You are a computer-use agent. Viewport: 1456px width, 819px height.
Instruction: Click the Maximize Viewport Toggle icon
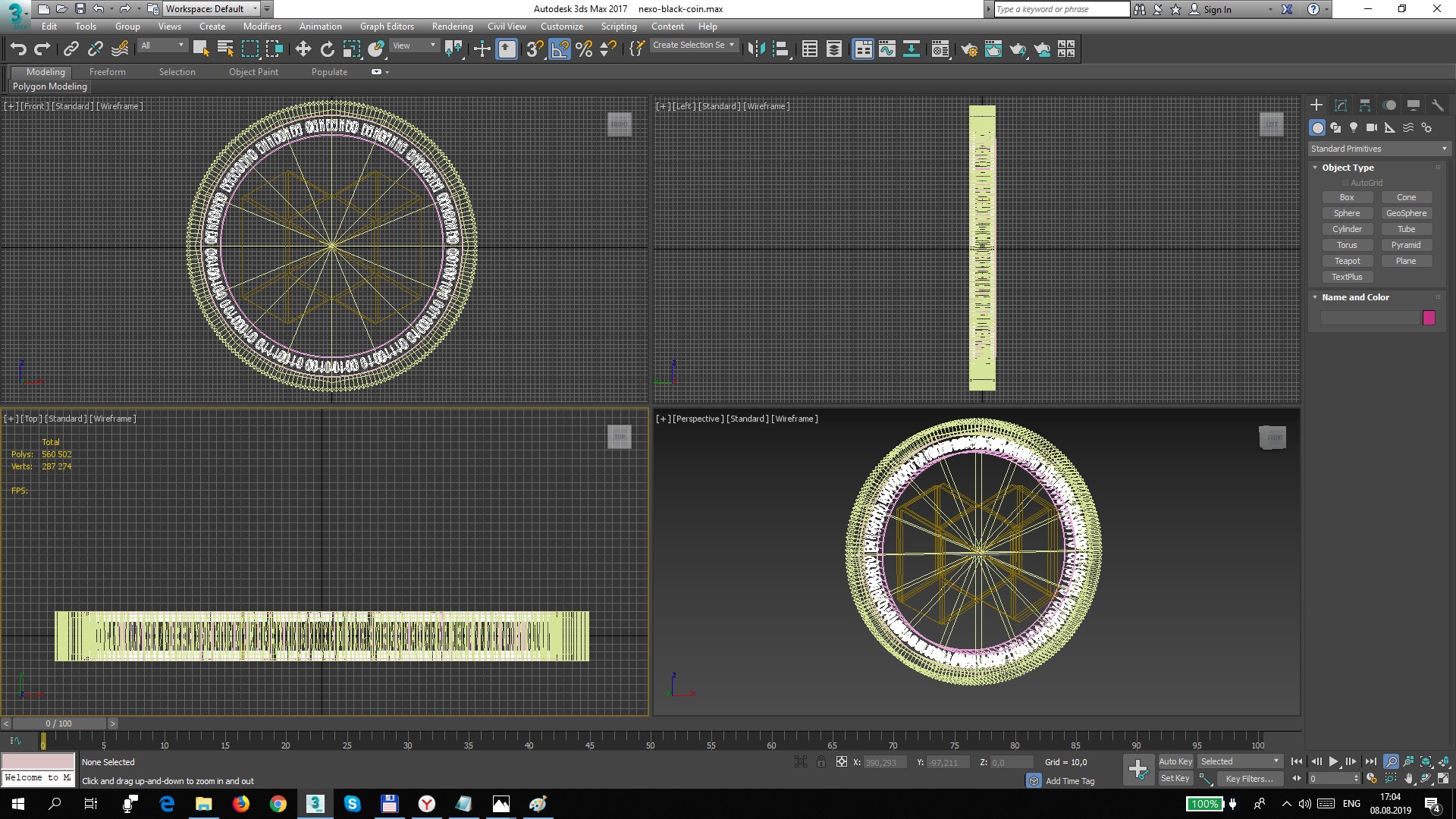tap(1443, 778)
